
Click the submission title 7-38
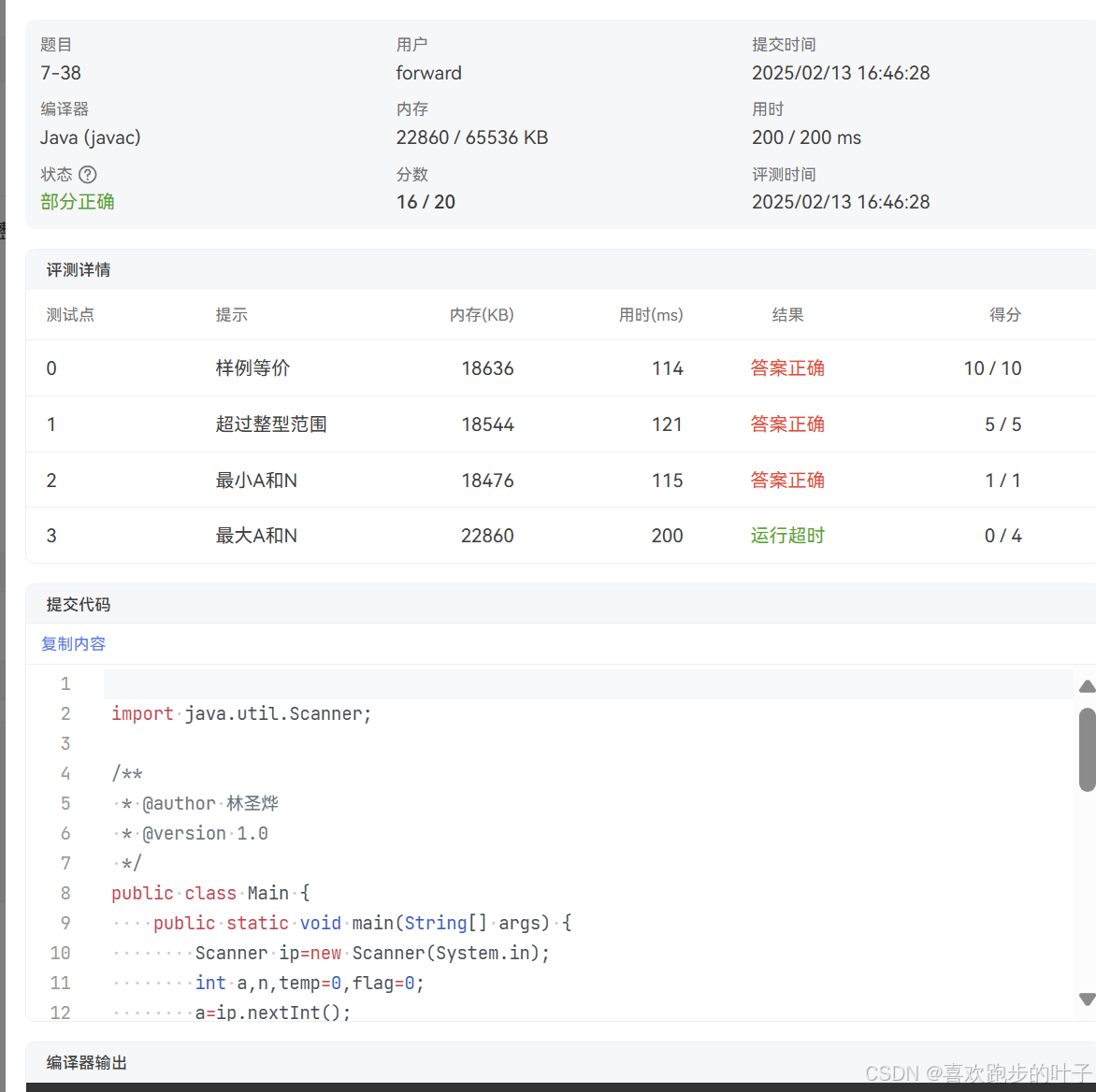(60, 72)
